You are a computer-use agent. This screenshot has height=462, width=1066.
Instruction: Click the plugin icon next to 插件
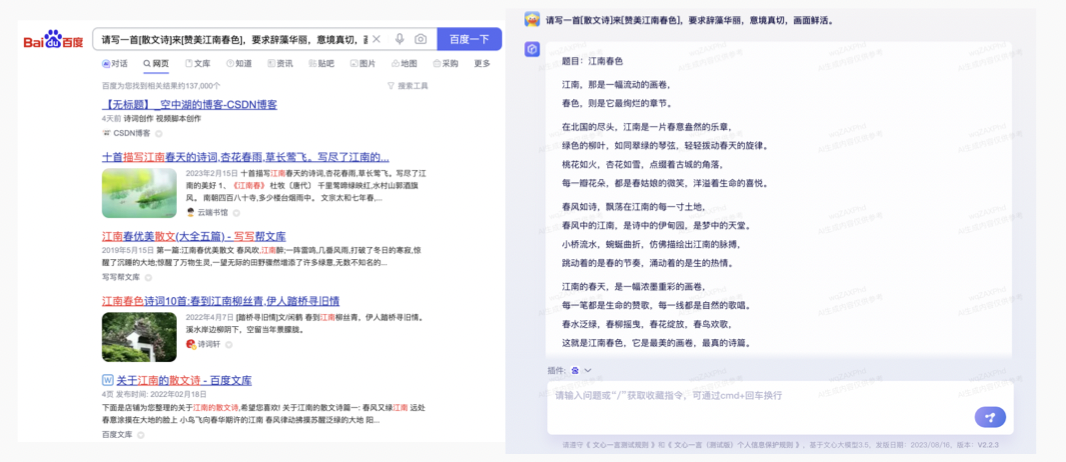click(575, 370)
